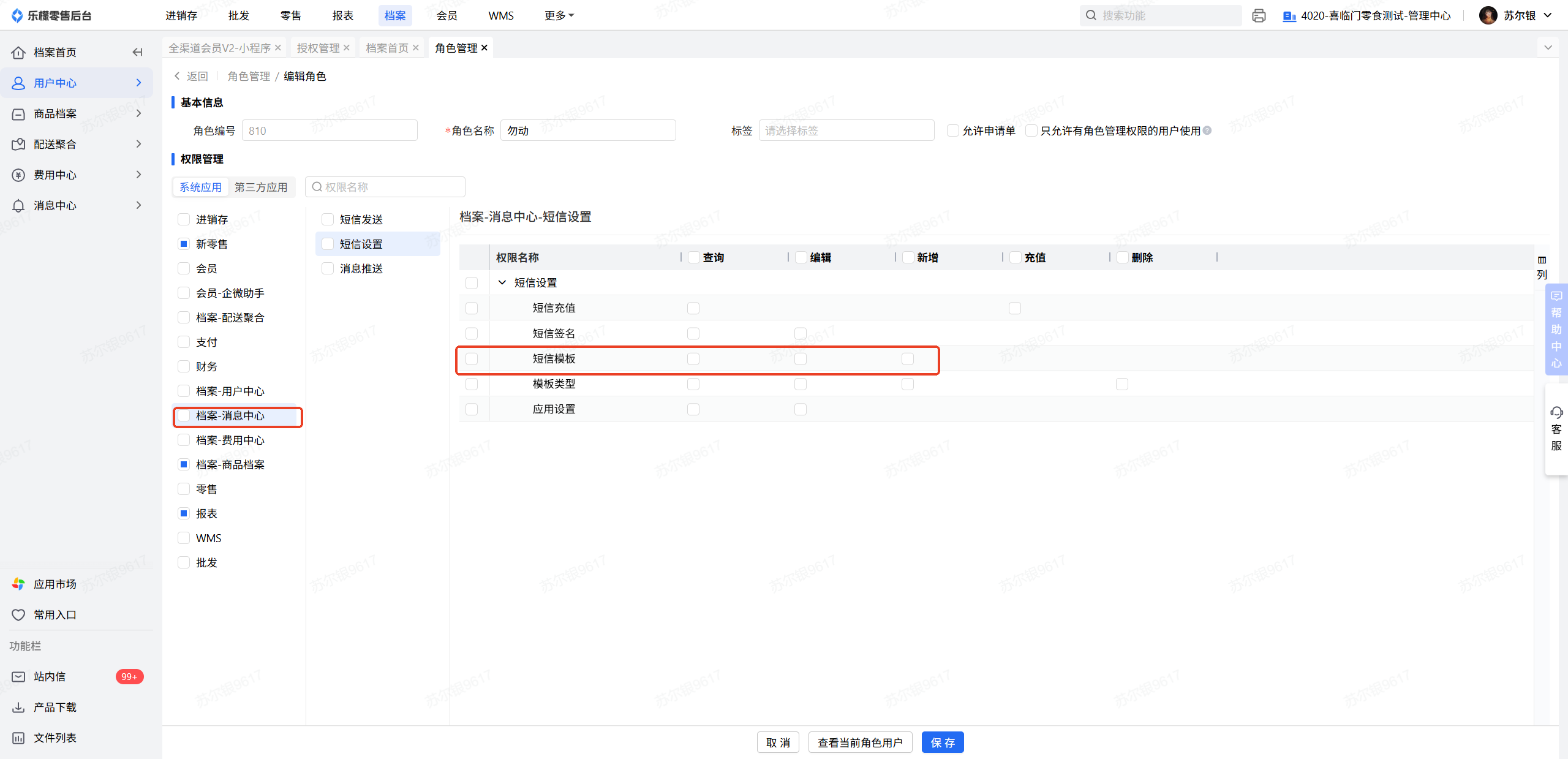1568x759 pixels.
Task: Open 应用市场 from the sidebar
Action: [x=55, y=584]
